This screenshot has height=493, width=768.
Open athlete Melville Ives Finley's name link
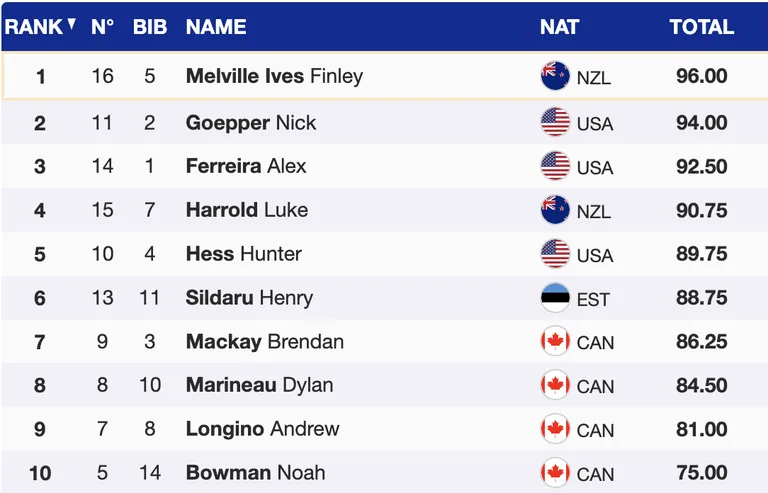coord(274,76)
